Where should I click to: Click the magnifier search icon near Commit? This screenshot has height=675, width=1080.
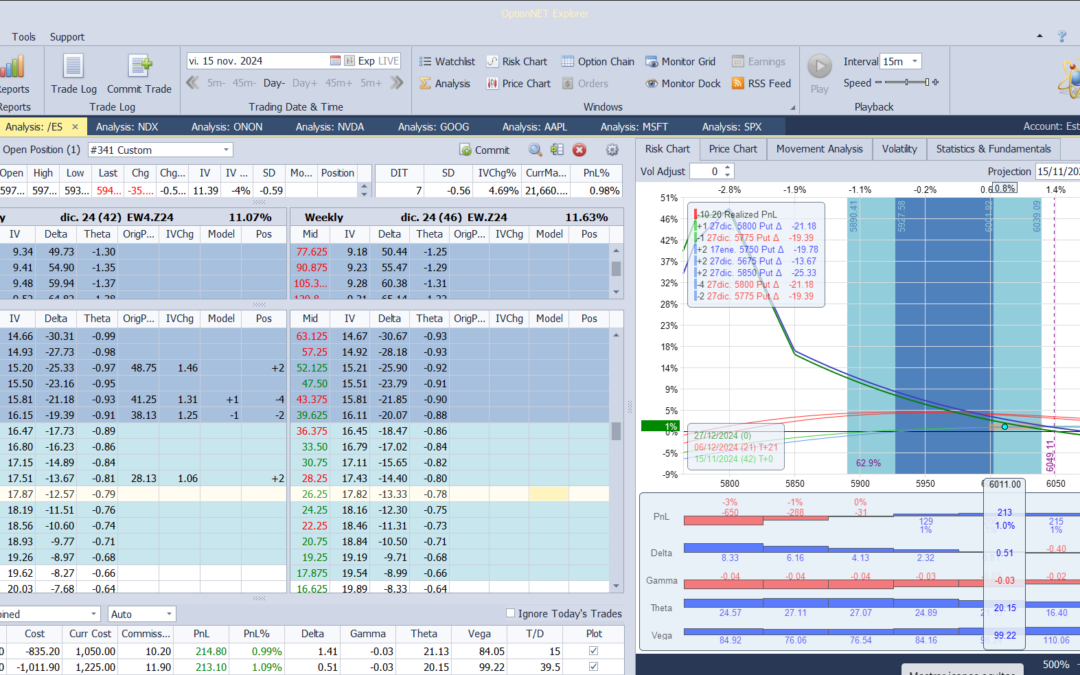click(535, 150)
